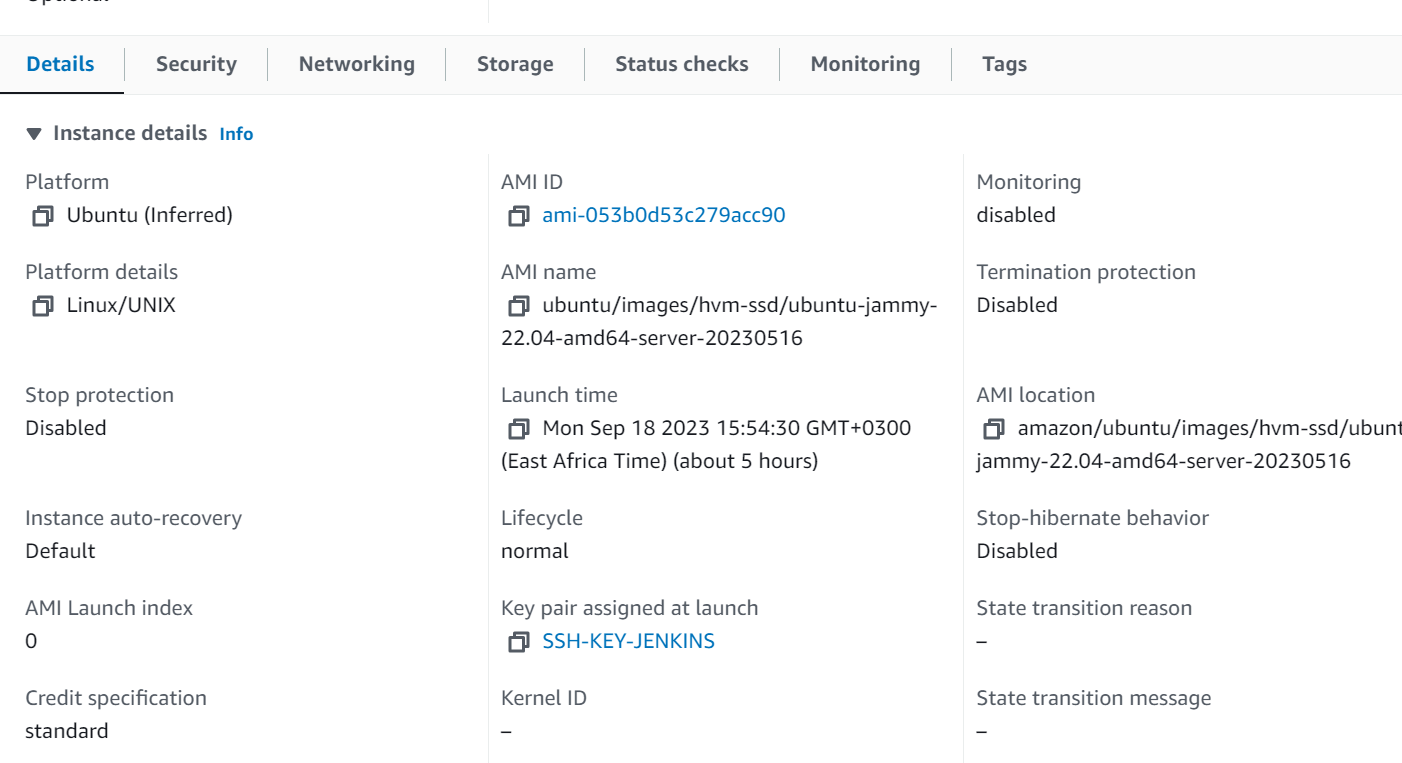The height and width of the screenshot is (763, 1402).
Task: Copy the Linux/UNIX platform details
Action: pyautogui.click(x=42, y=306)
